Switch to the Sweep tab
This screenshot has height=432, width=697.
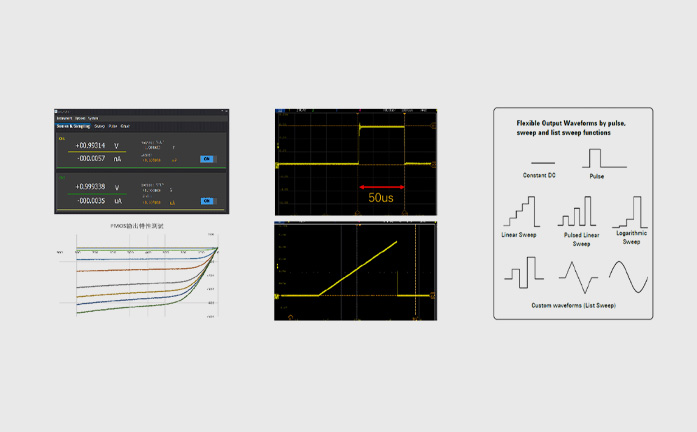point(99,126)
